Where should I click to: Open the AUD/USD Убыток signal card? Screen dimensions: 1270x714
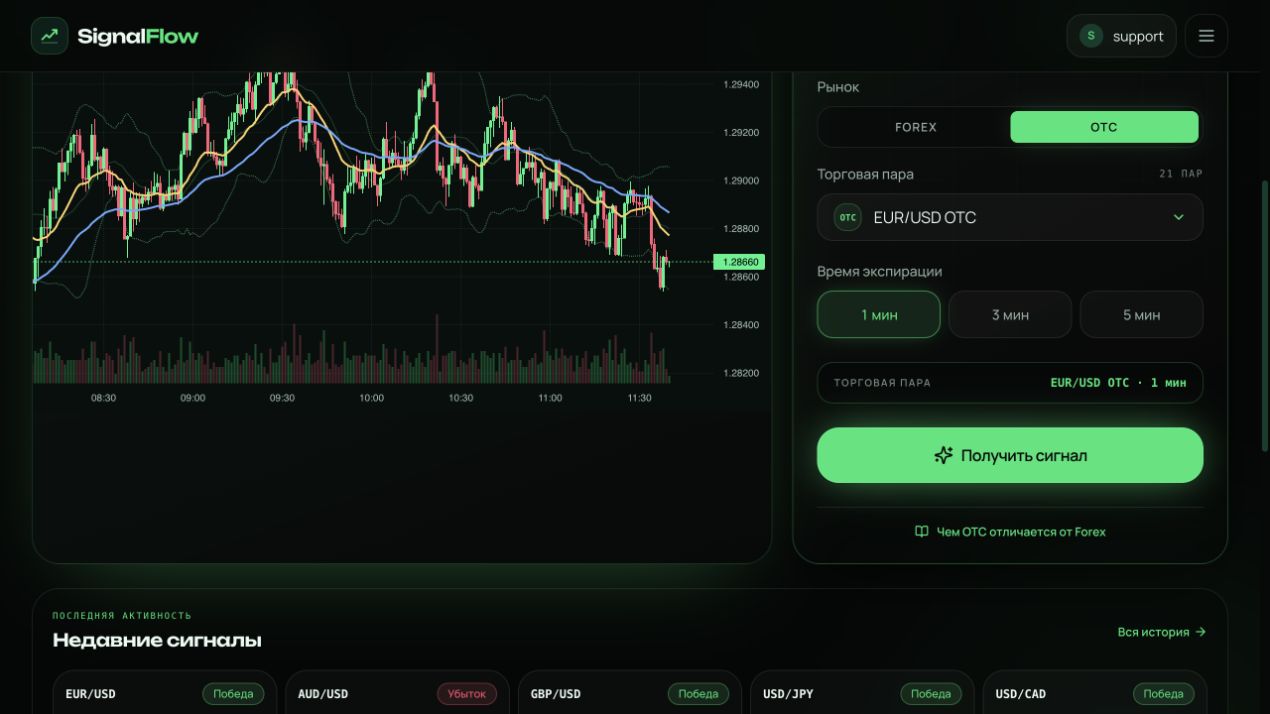click(x=397, y=693)
